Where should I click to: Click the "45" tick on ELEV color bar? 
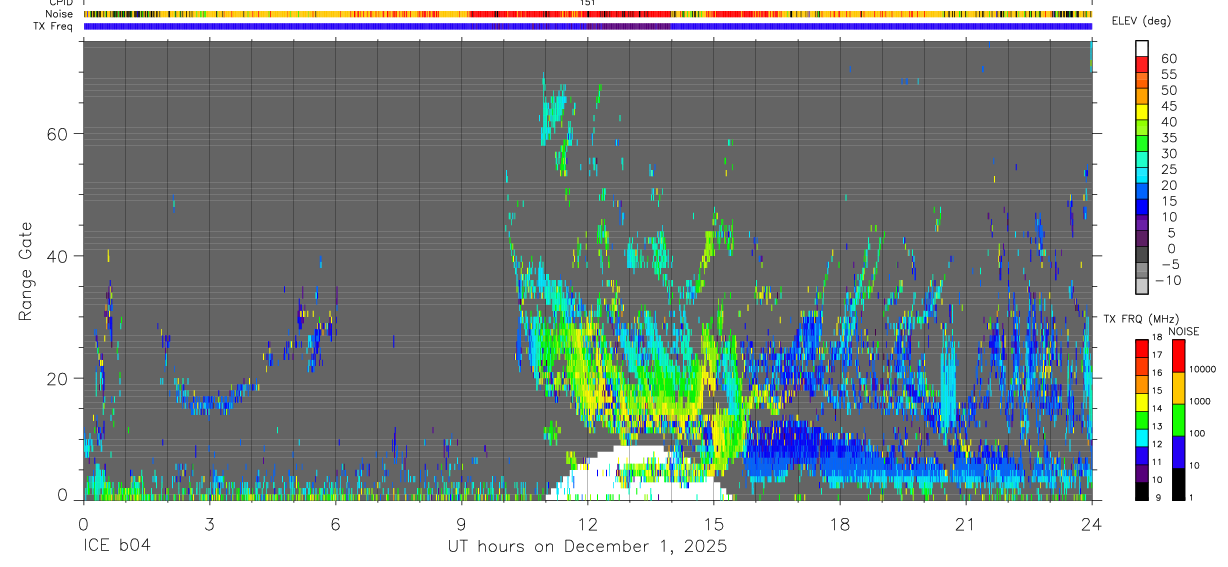click(x=1169, y=106)
